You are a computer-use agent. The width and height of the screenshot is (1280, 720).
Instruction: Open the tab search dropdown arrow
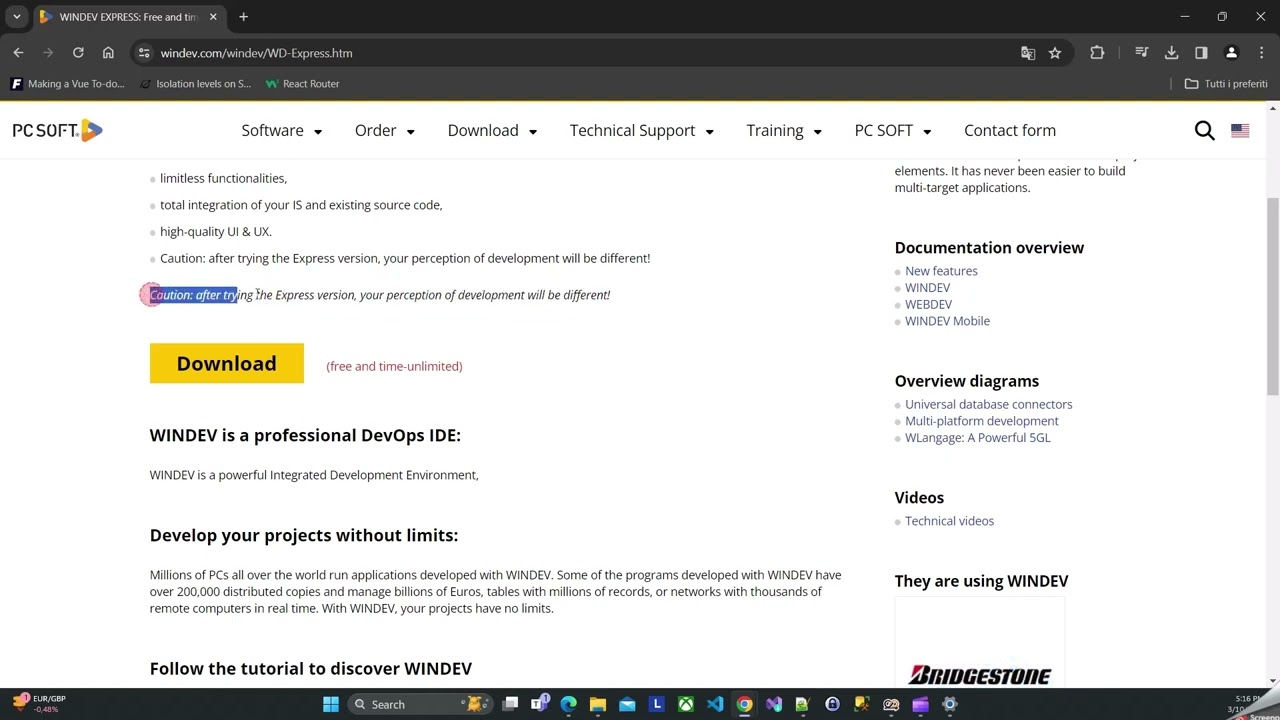[17, 17]
